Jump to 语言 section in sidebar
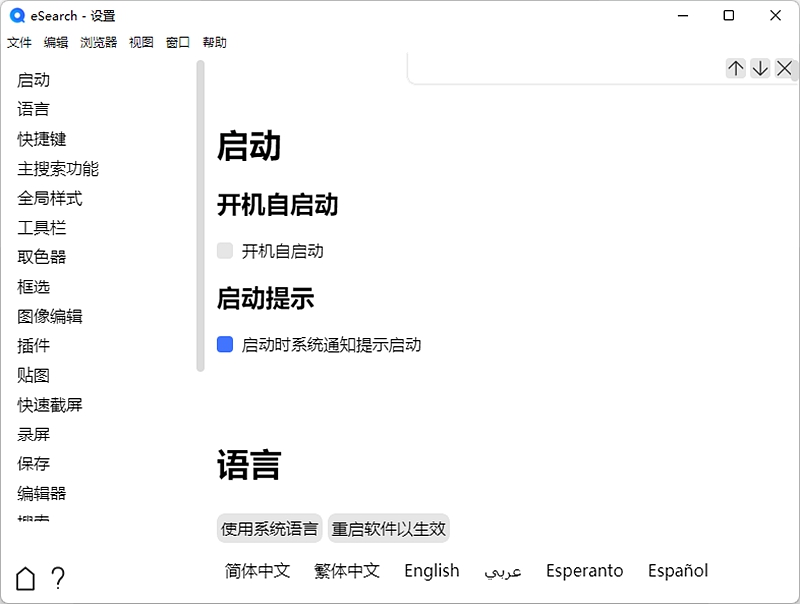This screenshot has width=800, height=604. (34, 109)
